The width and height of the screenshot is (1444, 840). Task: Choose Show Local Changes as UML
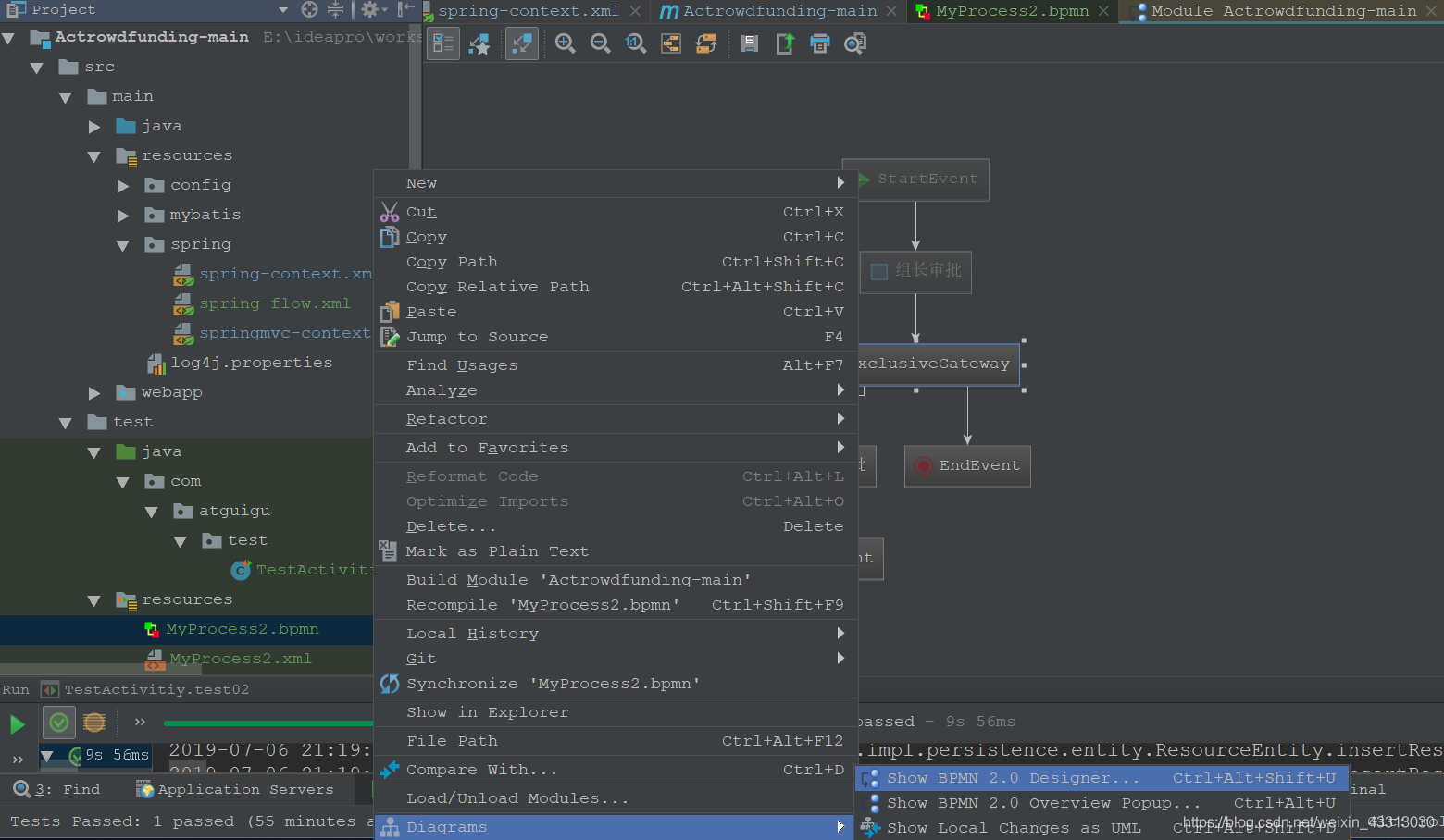point(1102,828)
